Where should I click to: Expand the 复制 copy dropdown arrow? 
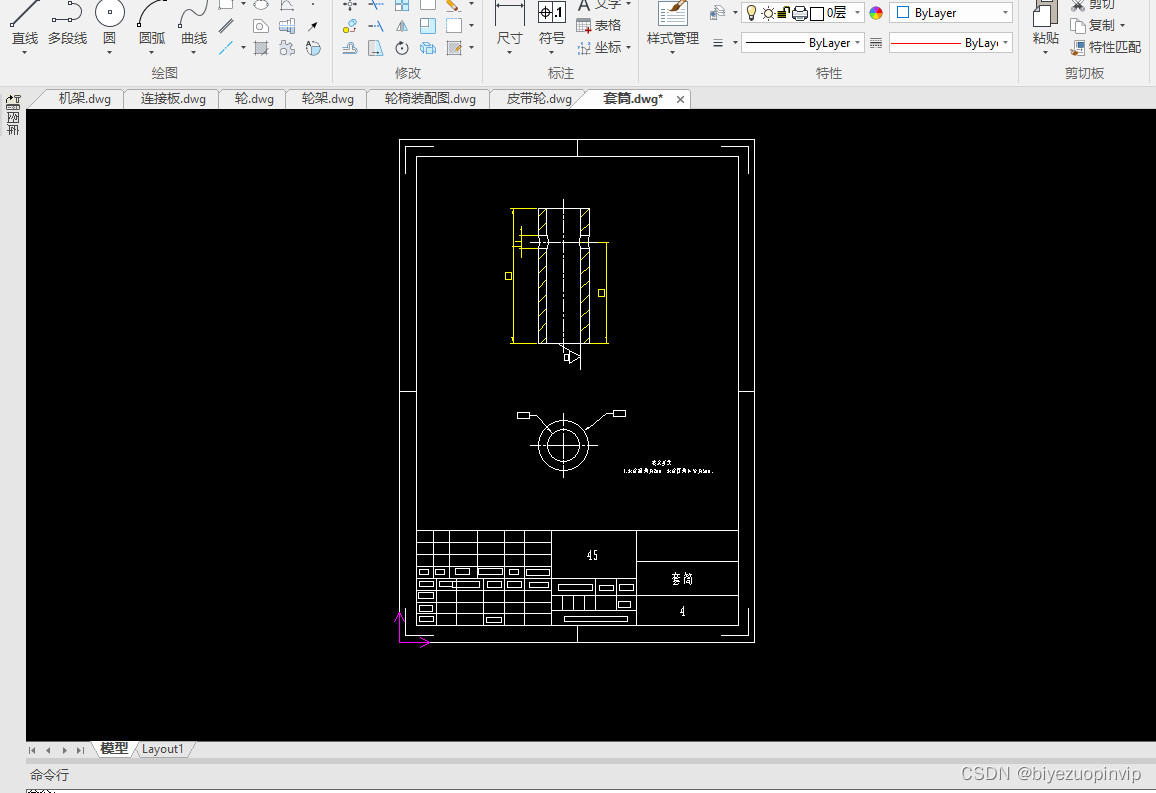coord(1123,26)
